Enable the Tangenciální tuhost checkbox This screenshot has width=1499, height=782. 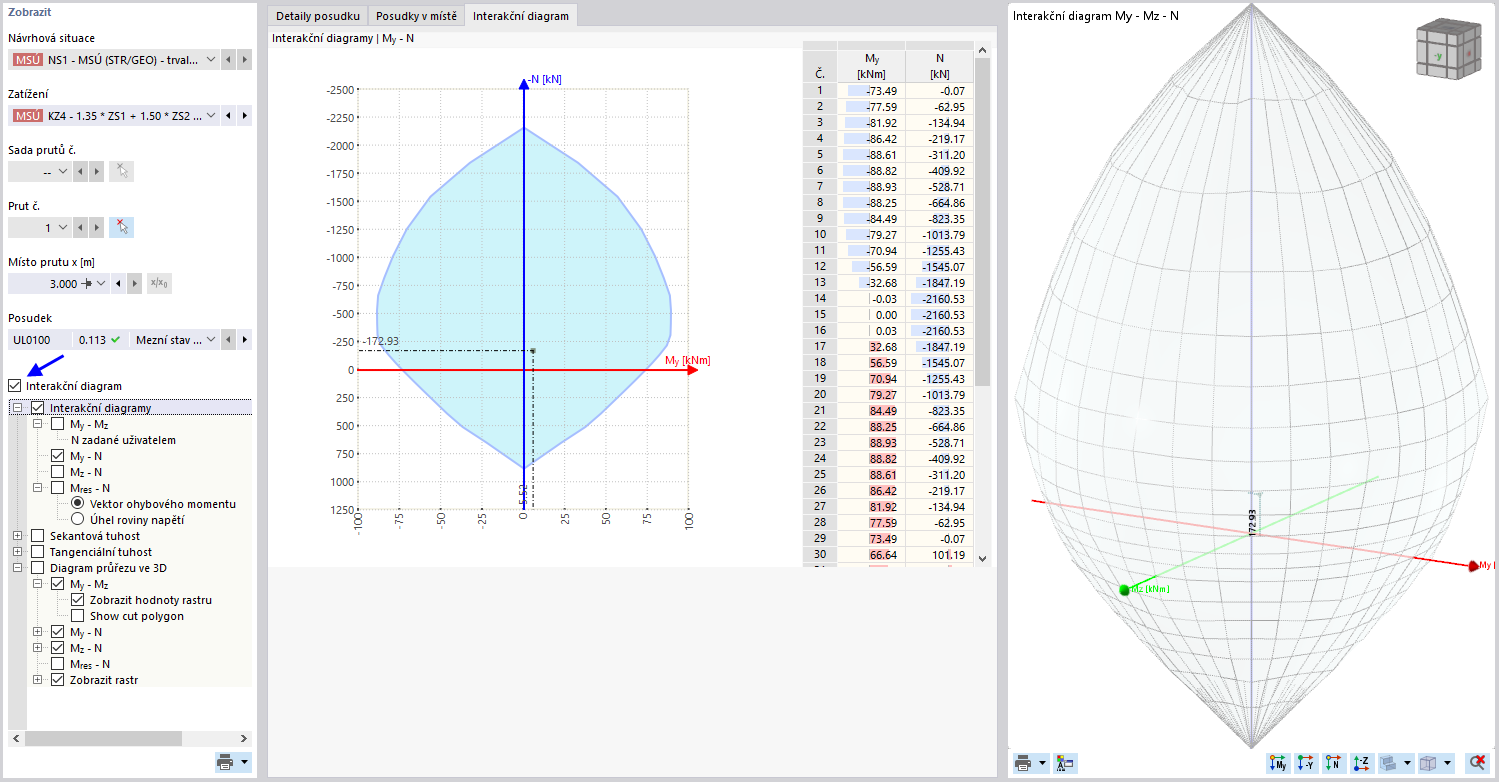tap(38, 552)
